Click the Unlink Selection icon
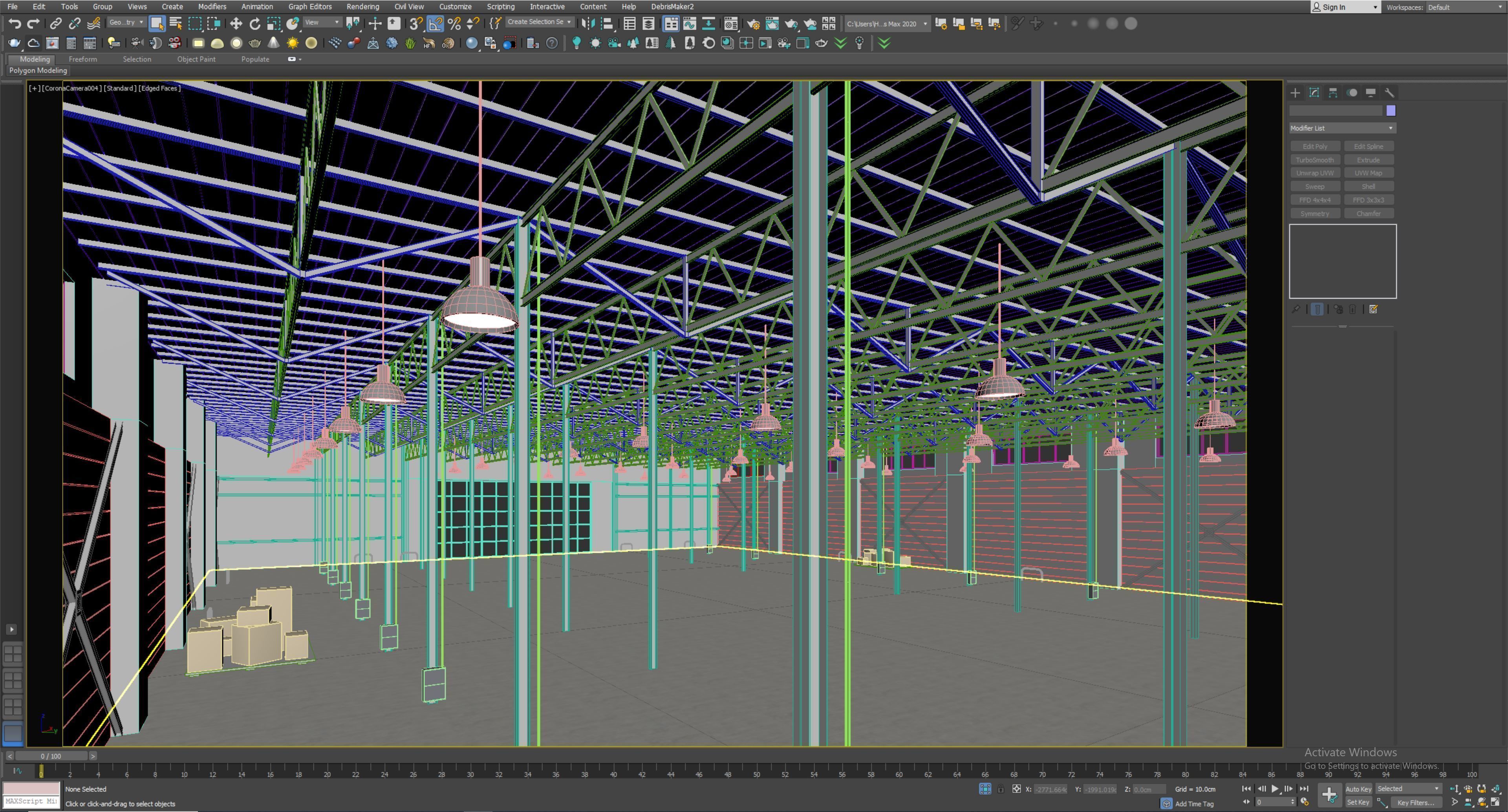1508x812 pixels. pos(74,24)
